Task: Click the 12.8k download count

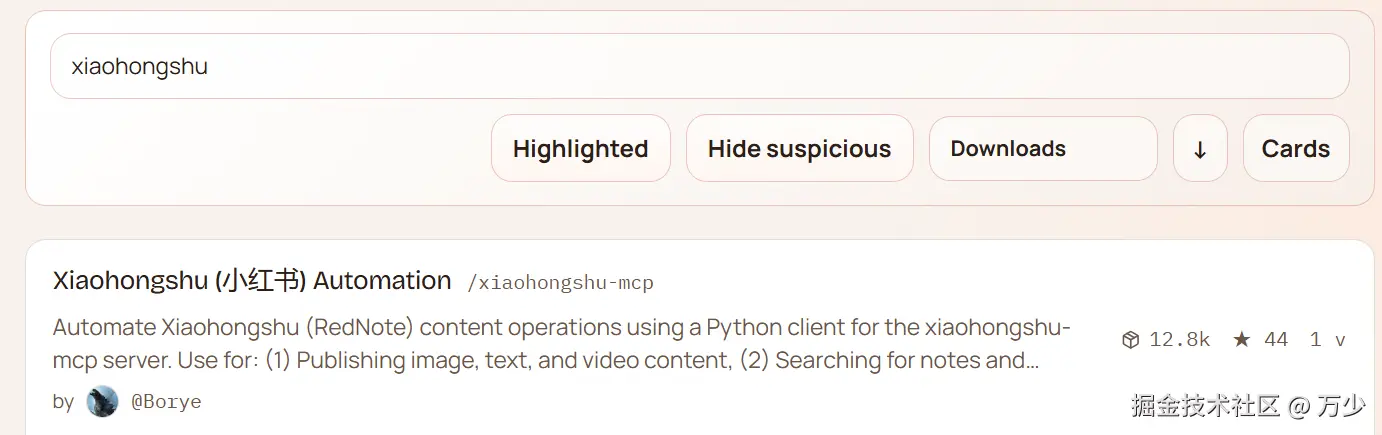Action: pos(1179,340)
